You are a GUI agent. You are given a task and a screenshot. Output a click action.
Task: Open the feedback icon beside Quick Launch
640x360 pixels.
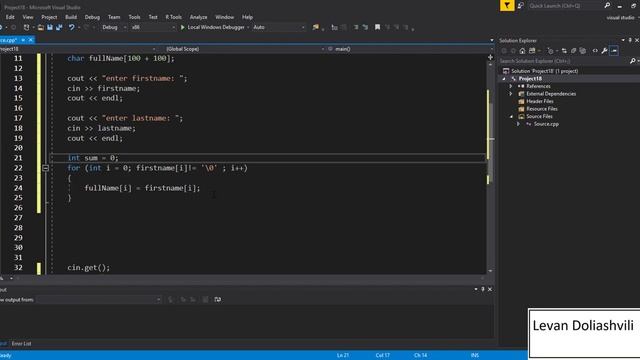coord(520,6)
